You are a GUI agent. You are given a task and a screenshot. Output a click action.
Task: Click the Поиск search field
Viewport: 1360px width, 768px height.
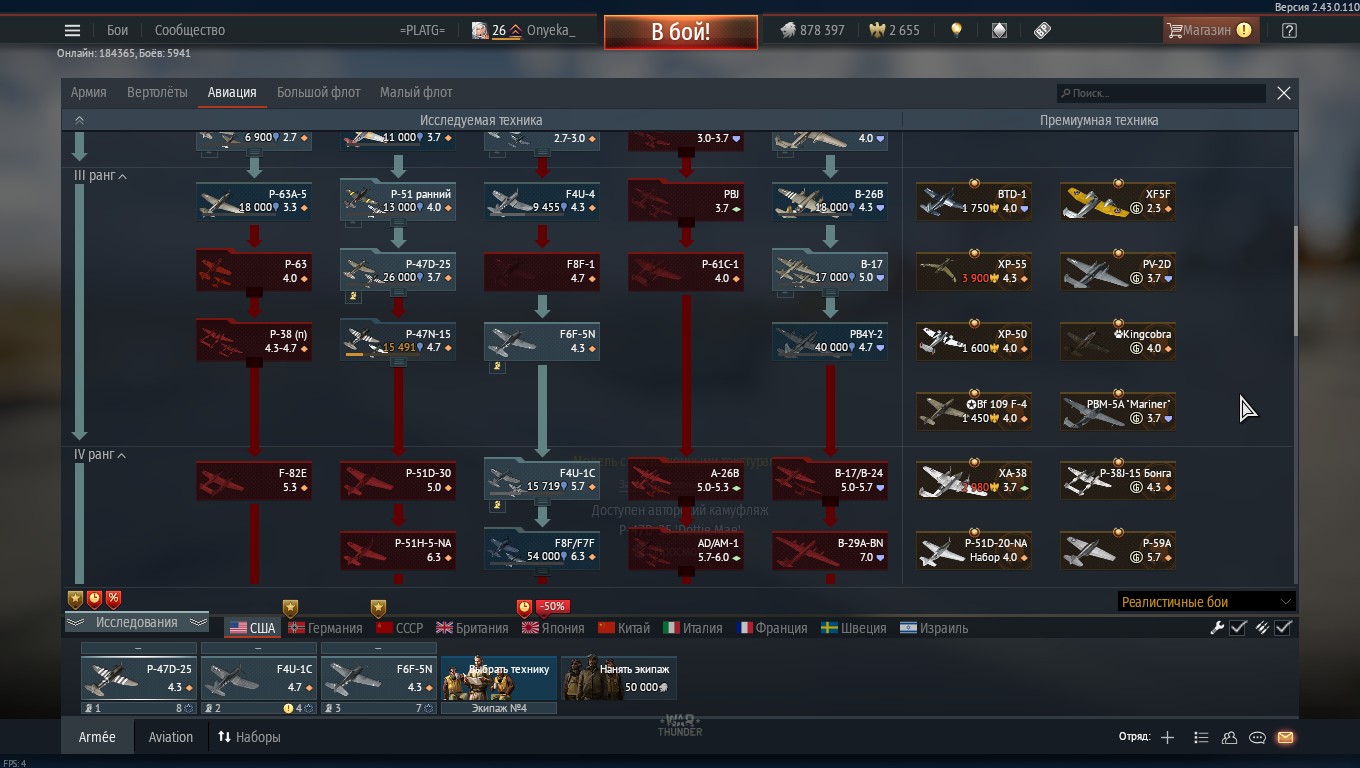tap(1160, 93)
